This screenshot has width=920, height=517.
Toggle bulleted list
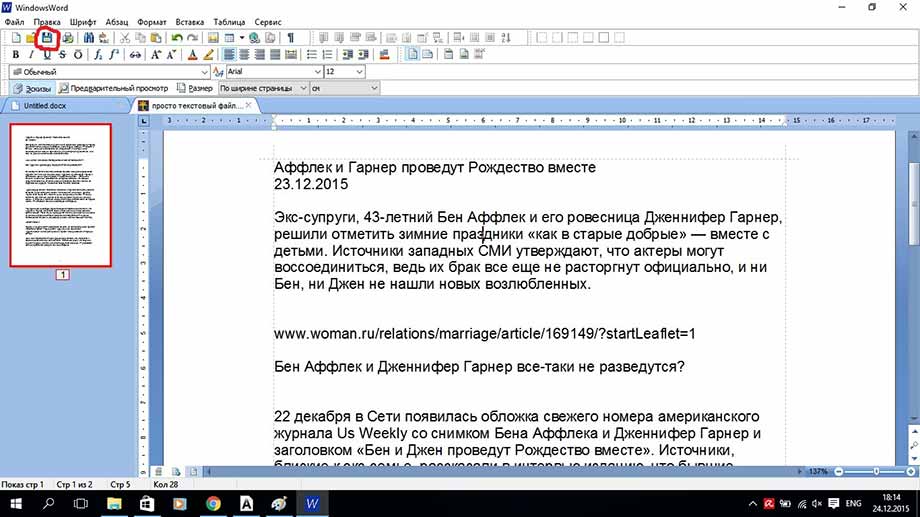(312, 55)
